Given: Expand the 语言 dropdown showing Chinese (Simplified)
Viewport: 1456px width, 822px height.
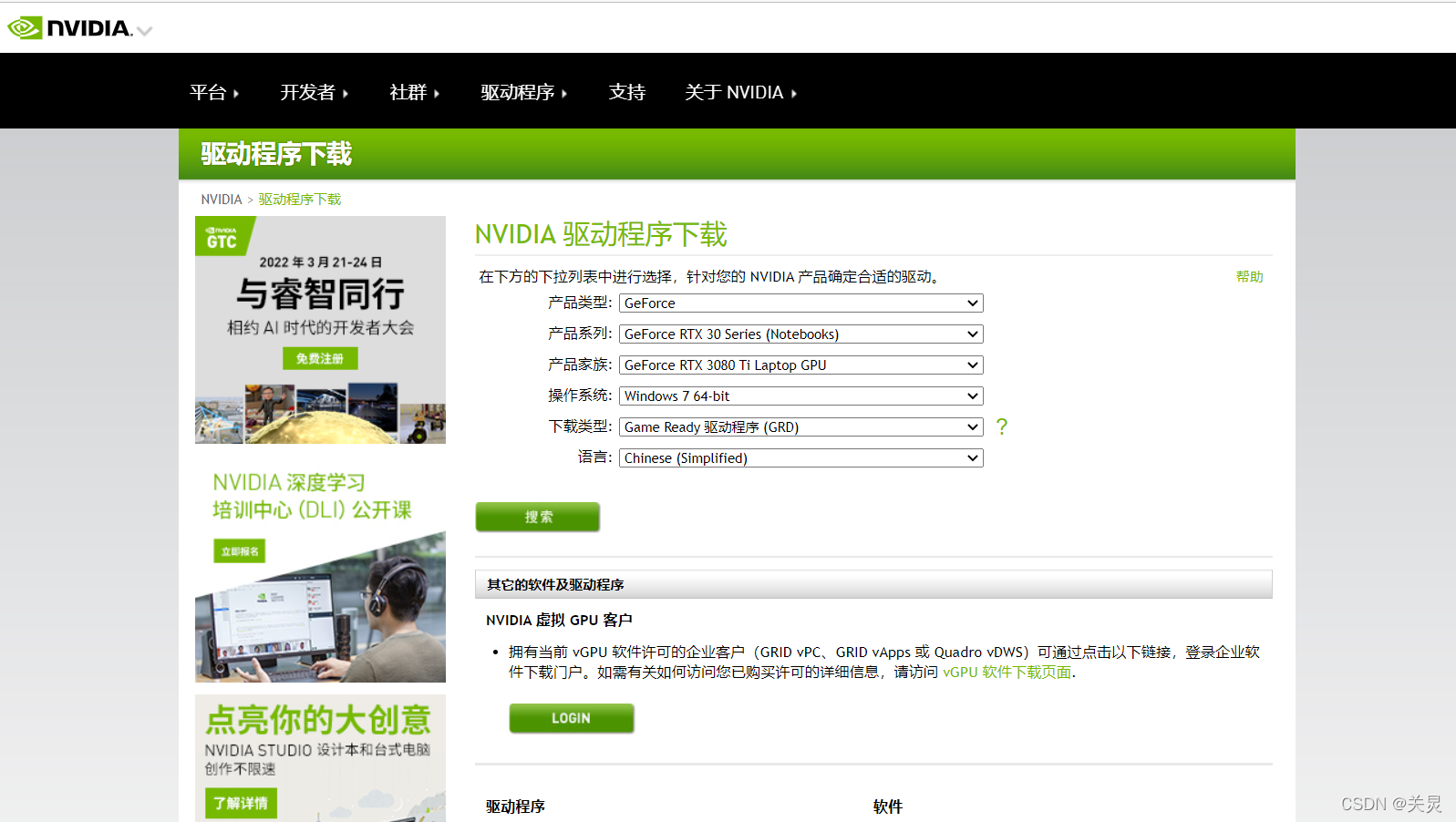Looking at the screenshot, I should click(801, 458).
